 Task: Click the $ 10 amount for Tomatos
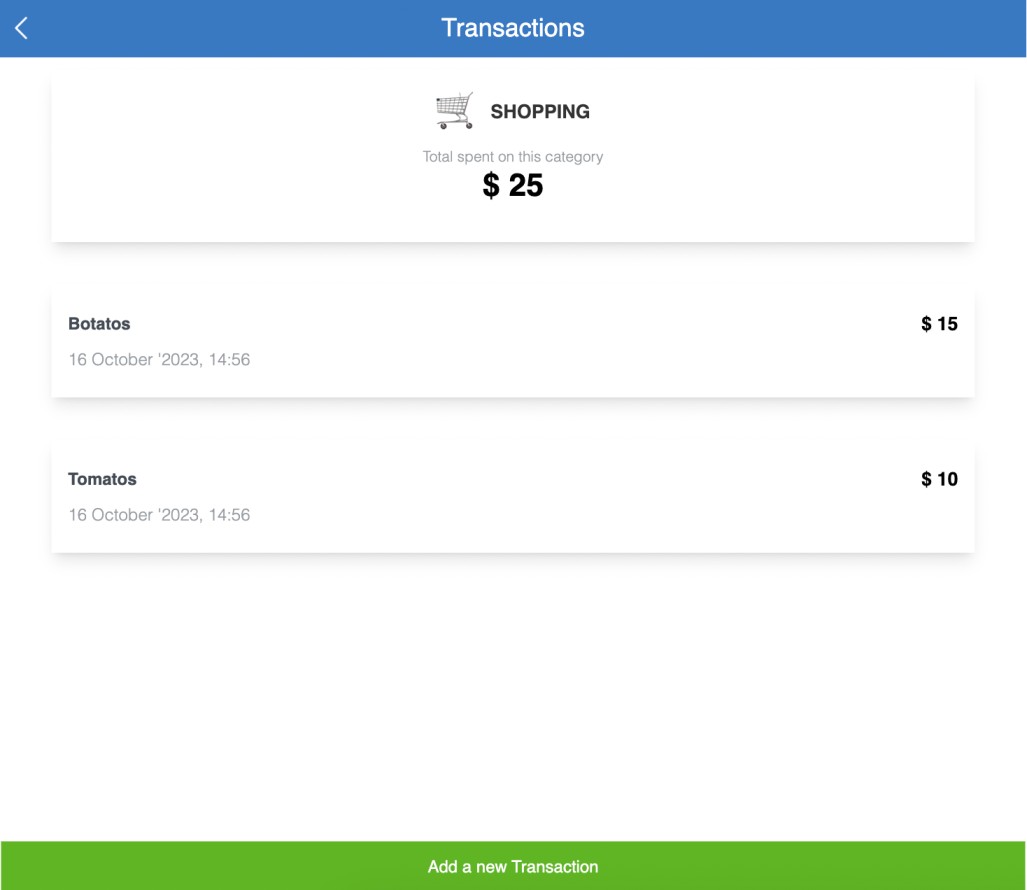pyautogui.click(x=939, y=479)
